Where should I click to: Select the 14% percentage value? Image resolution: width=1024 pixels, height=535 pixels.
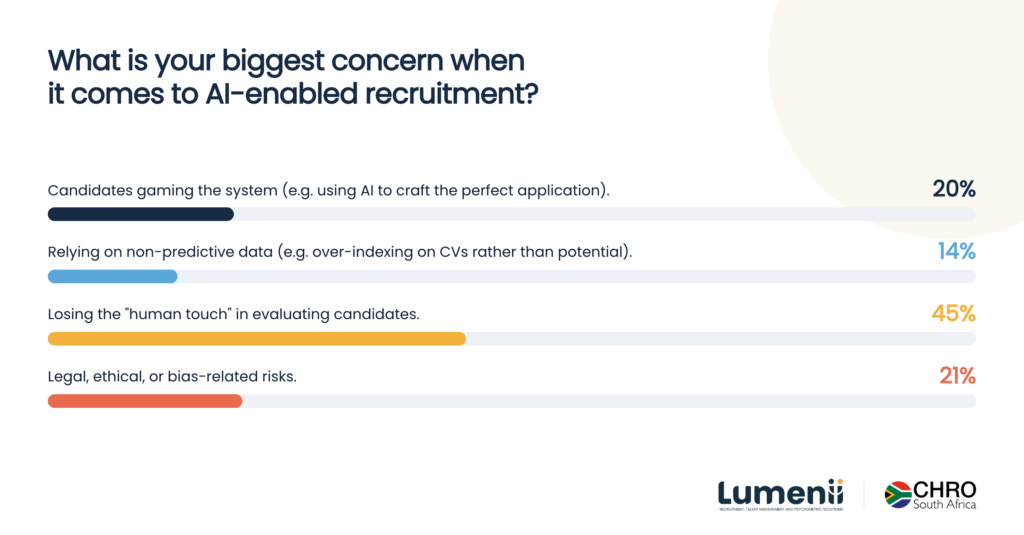(957, 251)
